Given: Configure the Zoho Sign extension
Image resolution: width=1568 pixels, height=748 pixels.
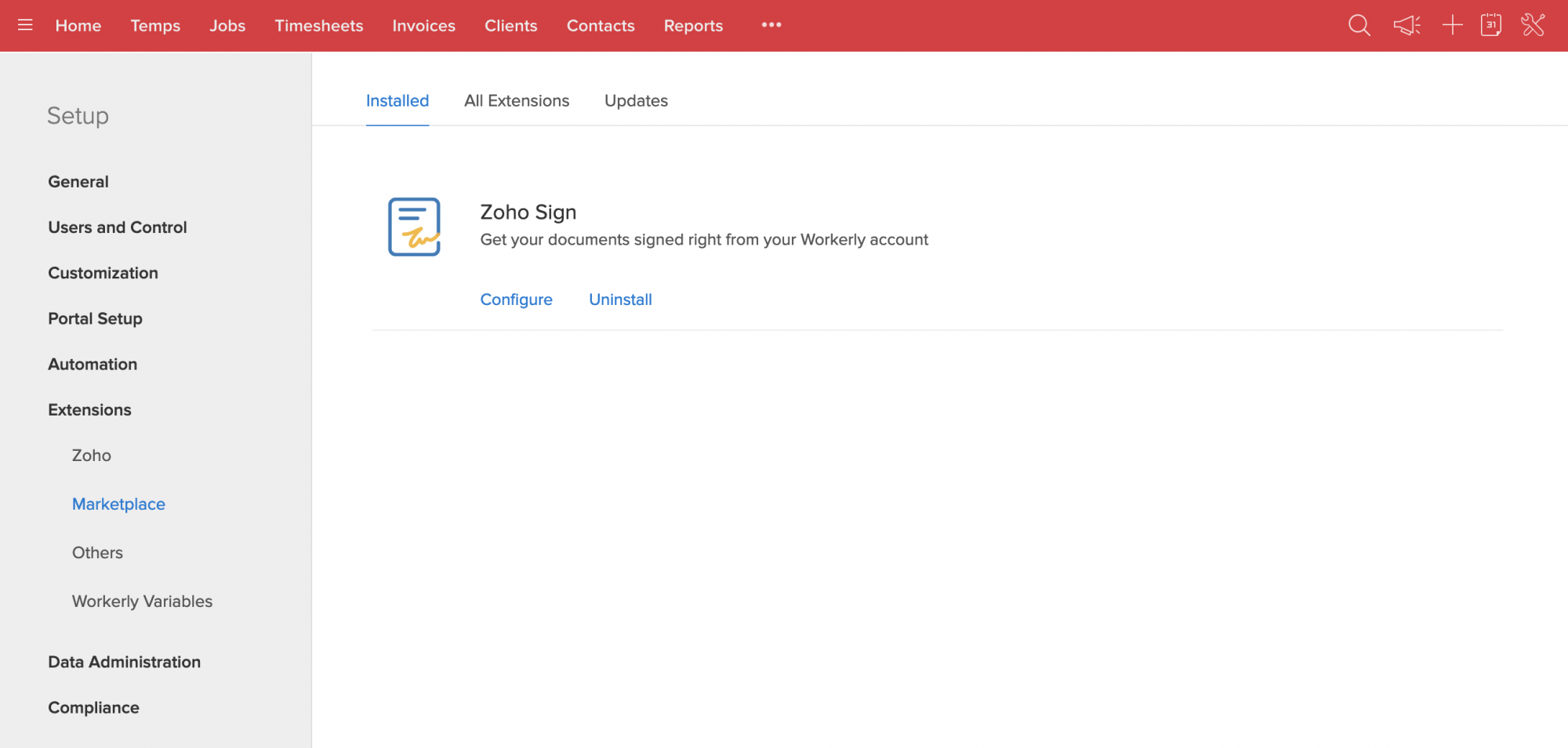Looking at the screenshot, I should point(517,300).
